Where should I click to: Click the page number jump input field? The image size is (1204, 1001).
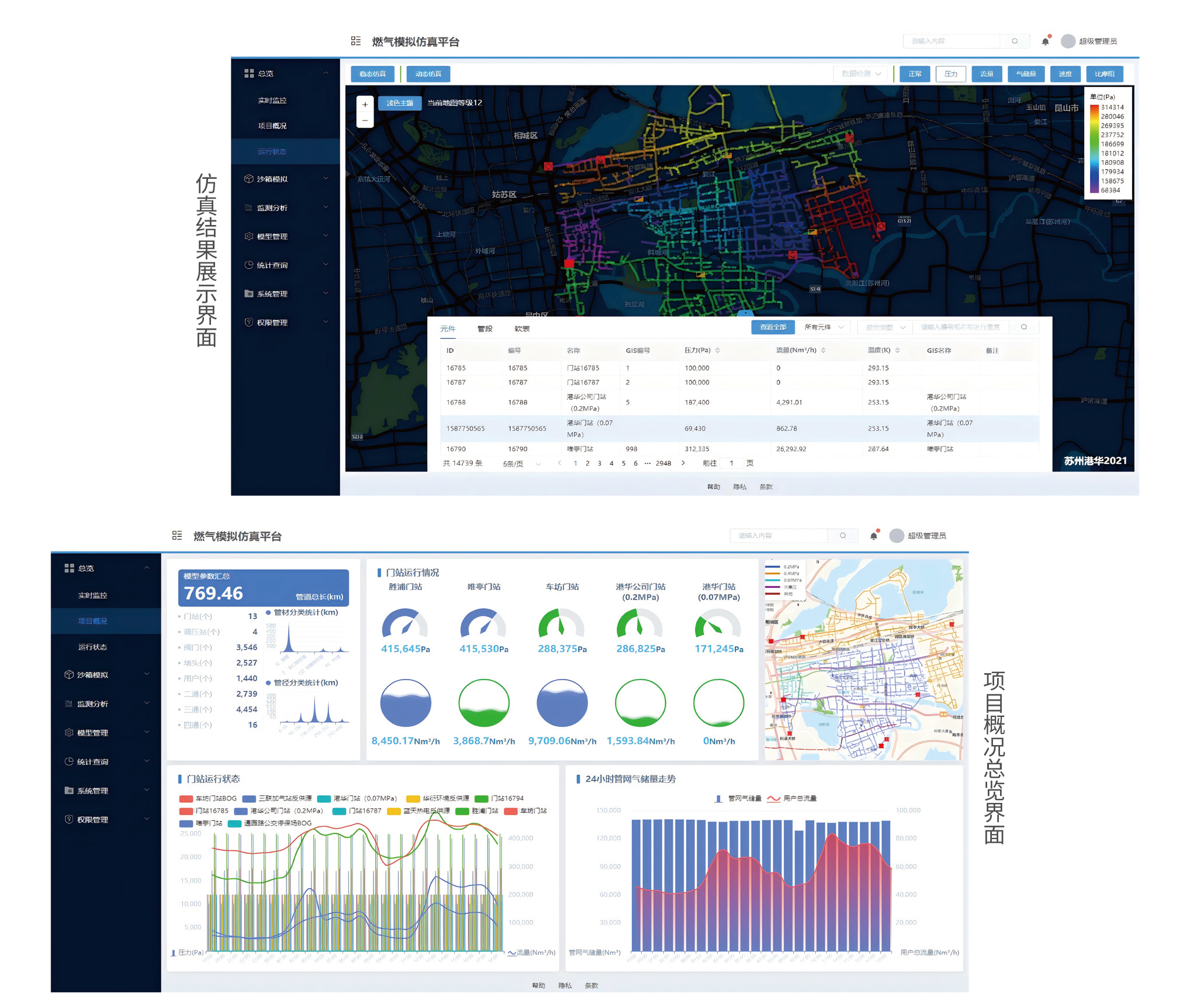[731, 463]
